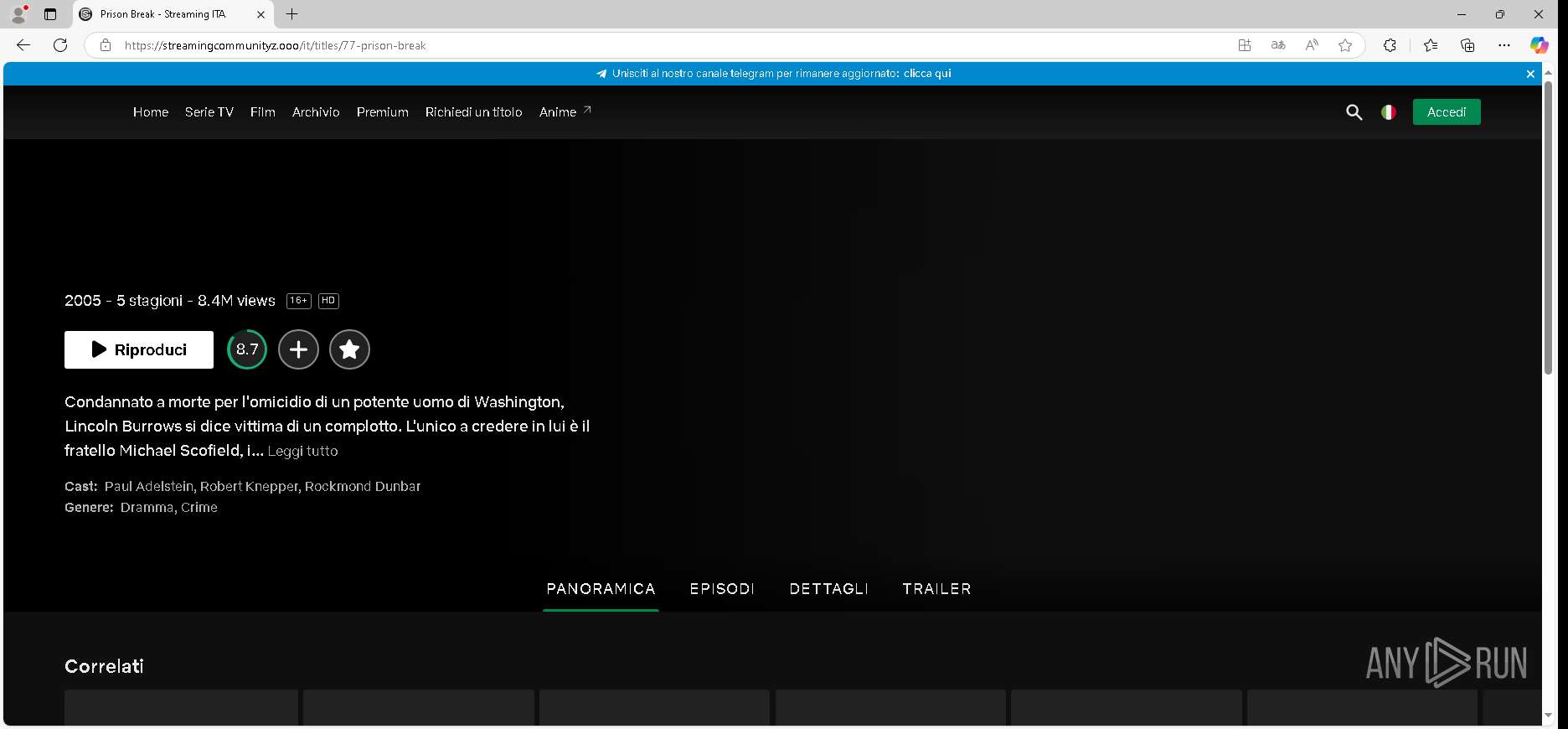Click the Dramma genre text
The width and height of the screenshot is (1568, 729).
pyautogui.click(x=147, y=508)
